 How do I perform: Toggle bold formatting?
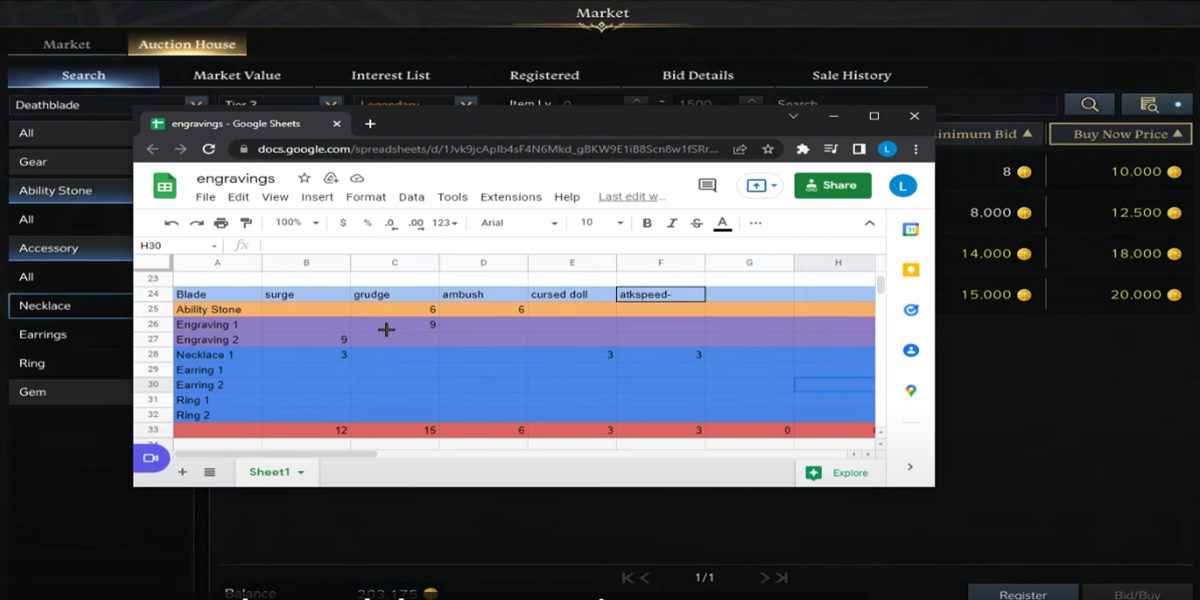[x=647, y=223]
